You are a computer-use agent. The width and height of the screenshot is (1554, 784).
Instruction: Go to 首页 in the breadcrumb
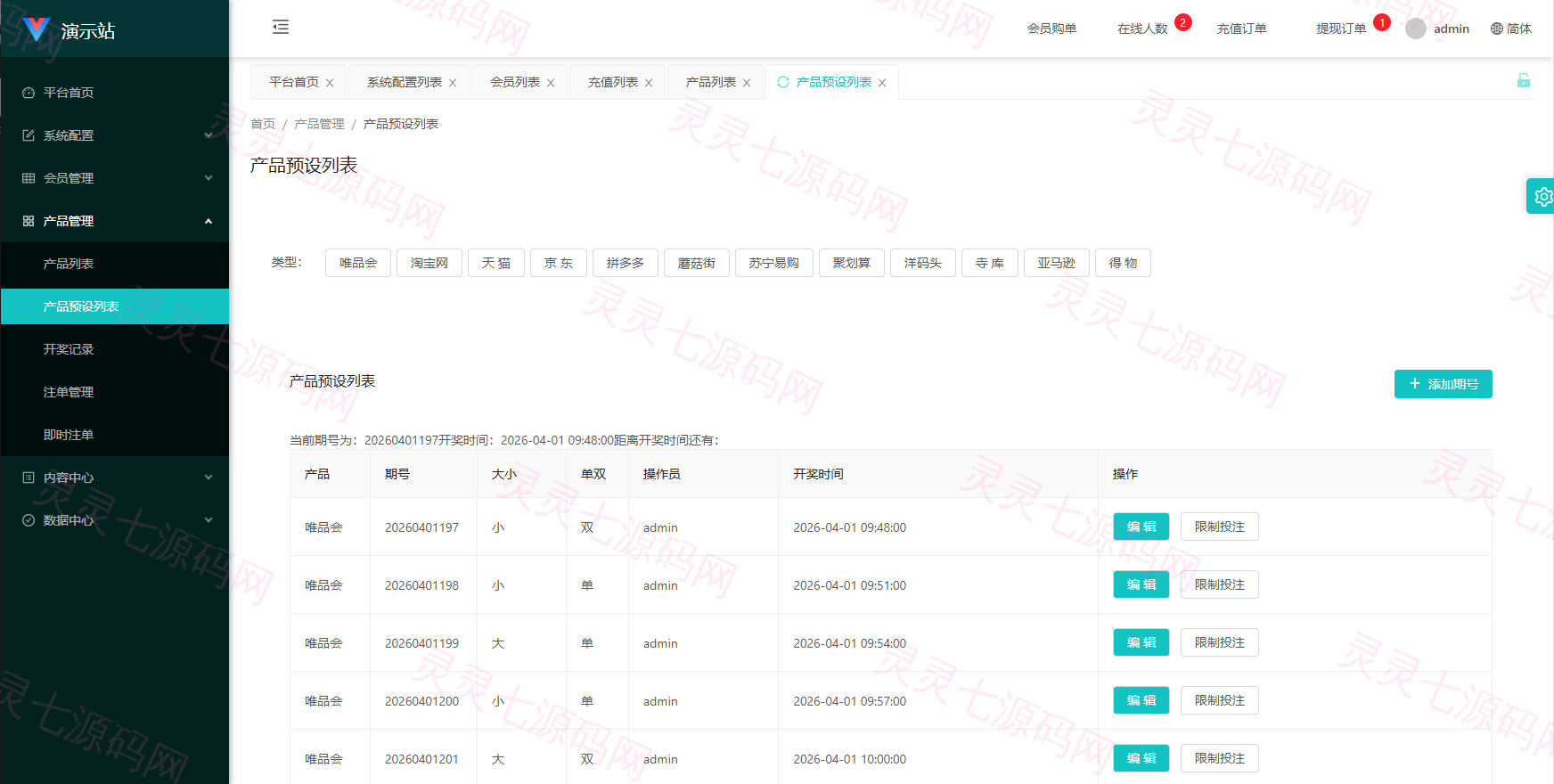click(x=263, y=124)
